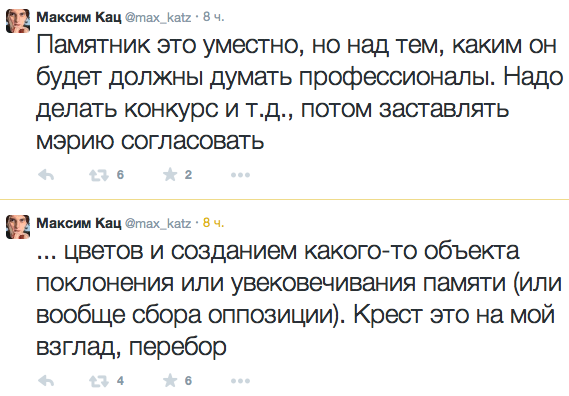The width and height of the screenshot is (569, 396).
Task: Expand the first tweet text about Памятник
Action: (x=299, y=93)
